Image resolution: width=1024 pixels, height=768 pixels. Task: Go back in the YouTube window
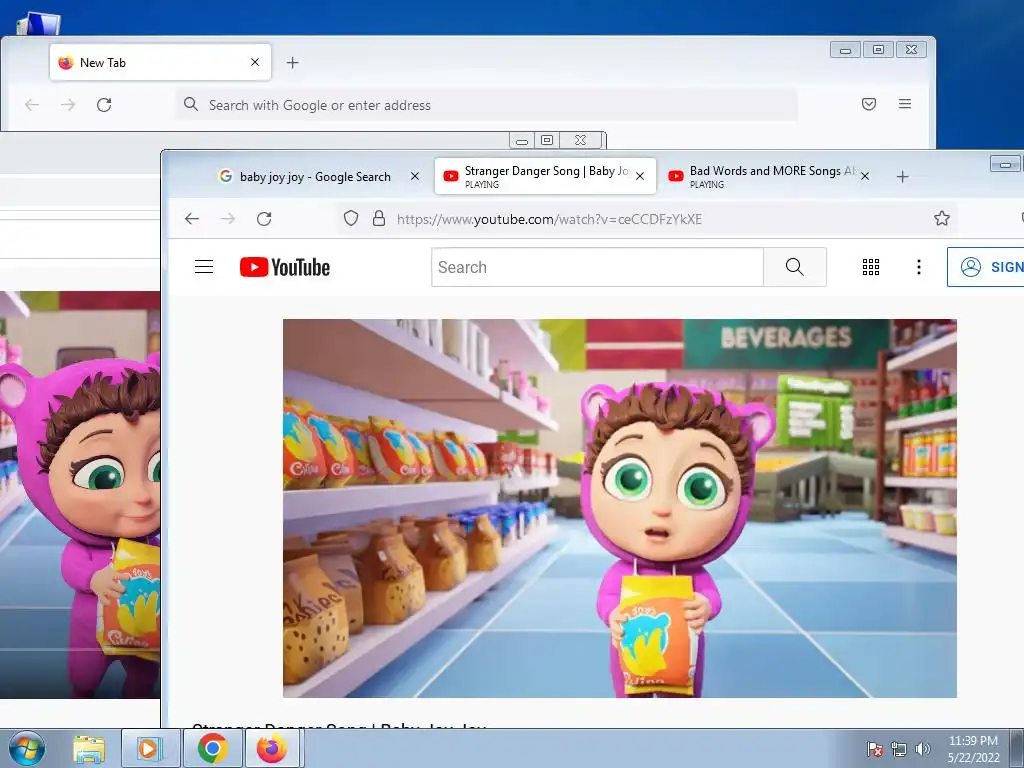point(191,219)
